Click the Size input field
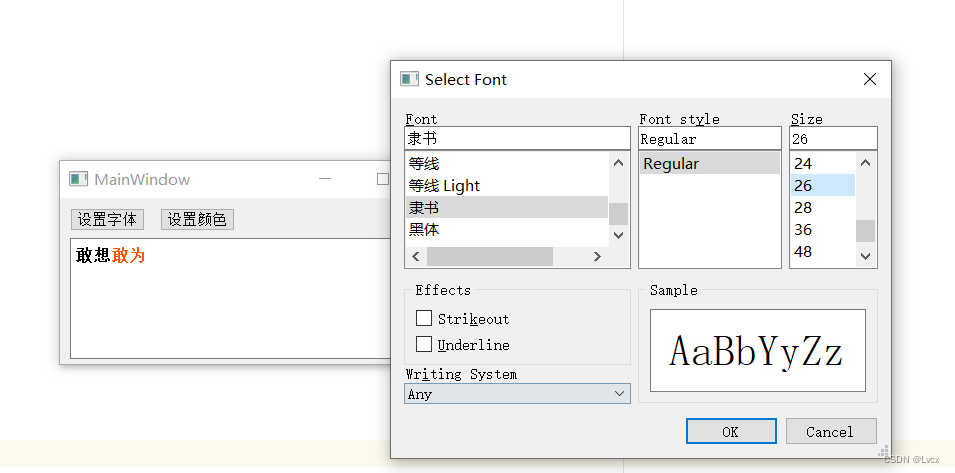This screenshot has height=473, width=955. coord(833,138)
